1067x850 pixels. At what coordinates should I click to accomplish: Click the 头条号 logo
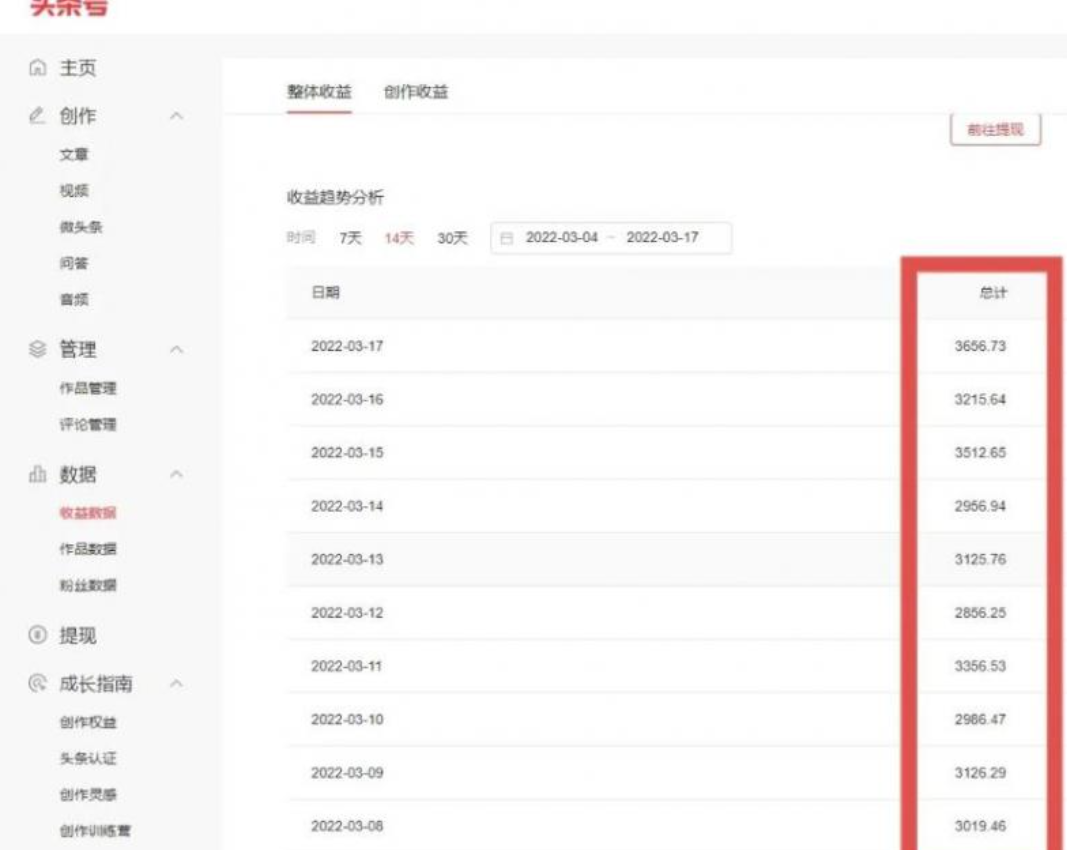coord(69,7)
